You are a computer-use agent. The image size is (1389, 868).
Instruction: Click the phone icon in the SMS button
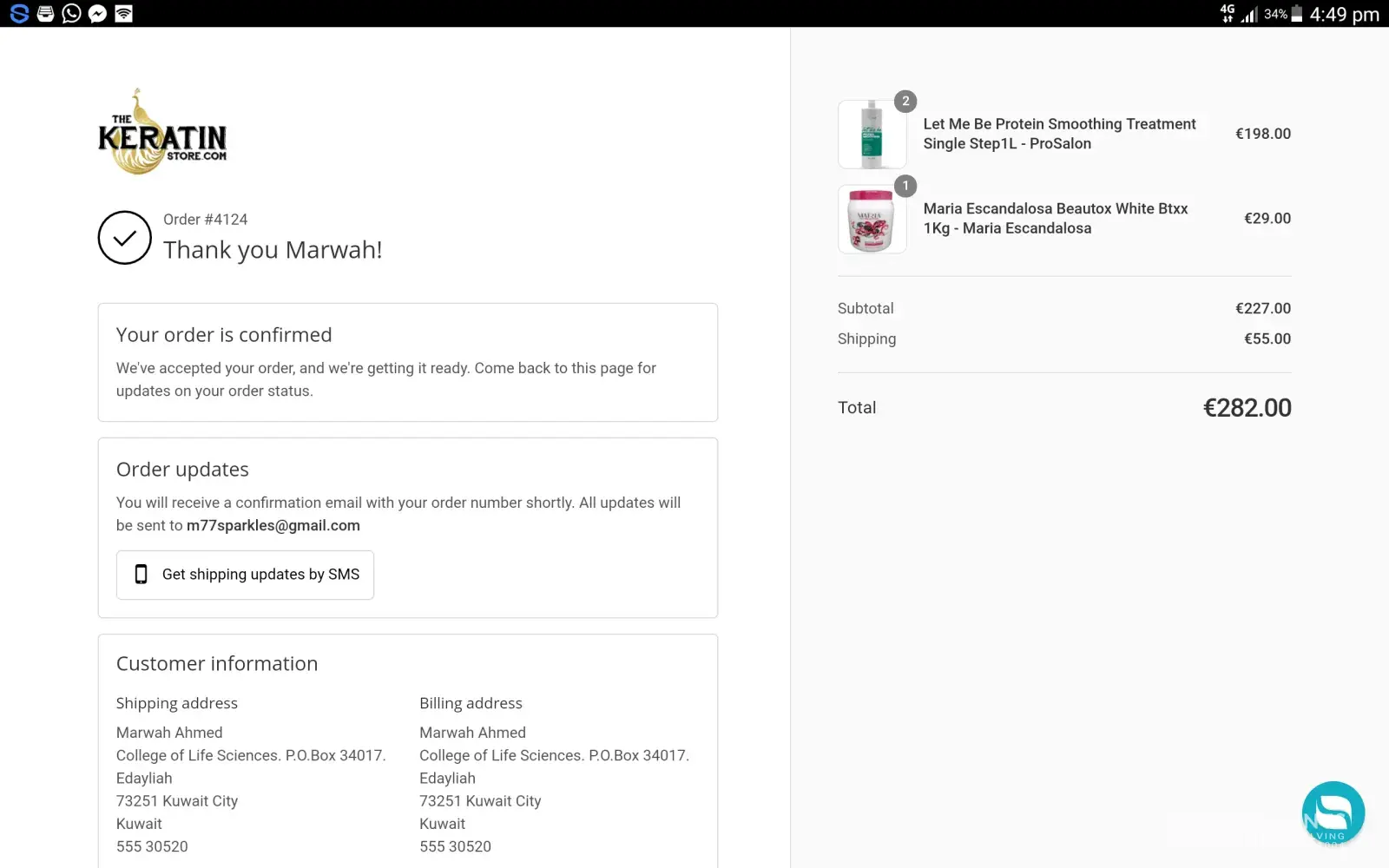pos(141,575)
